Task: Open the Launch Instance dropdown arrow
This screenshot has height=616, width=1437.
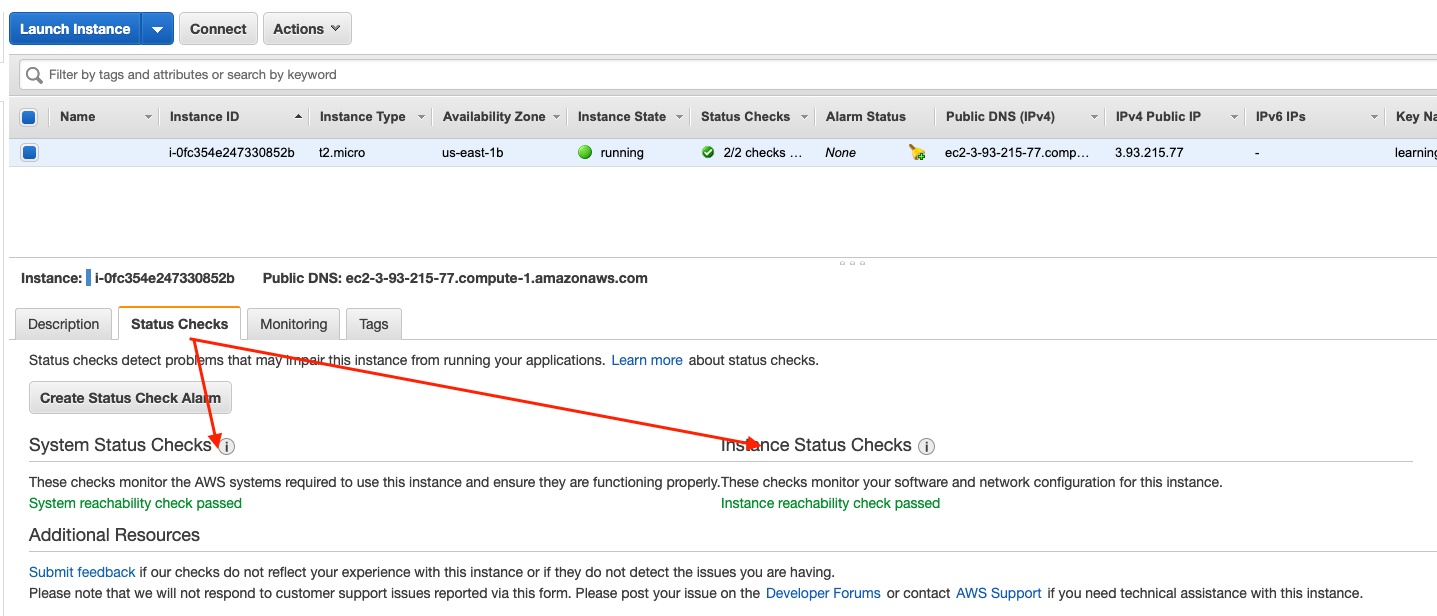Action: coord(158,28)
